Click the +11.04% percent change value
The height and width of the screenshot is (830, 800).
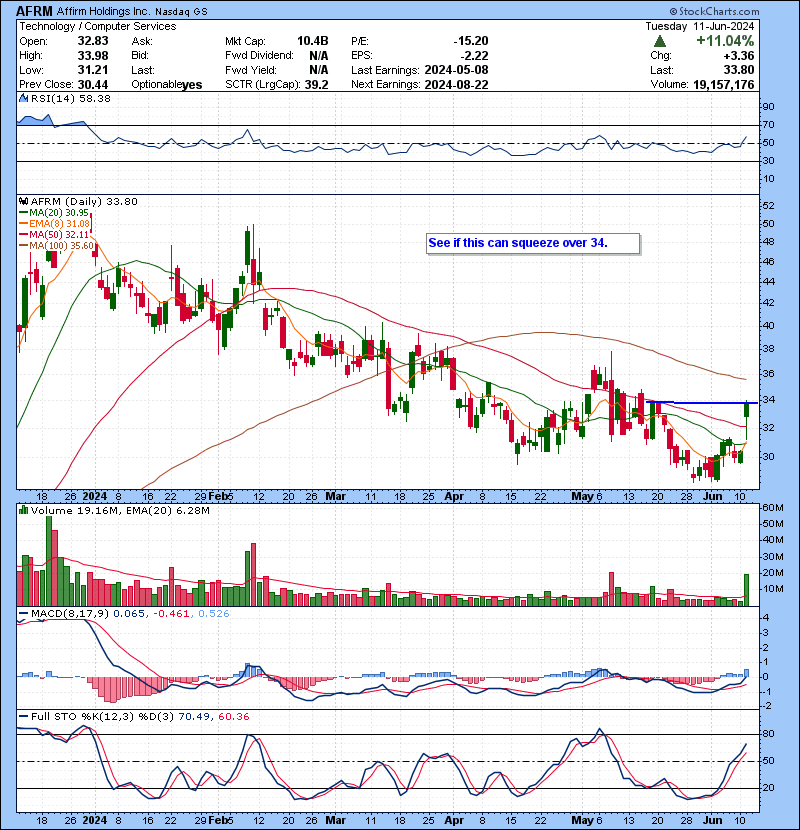coord(725,41)
